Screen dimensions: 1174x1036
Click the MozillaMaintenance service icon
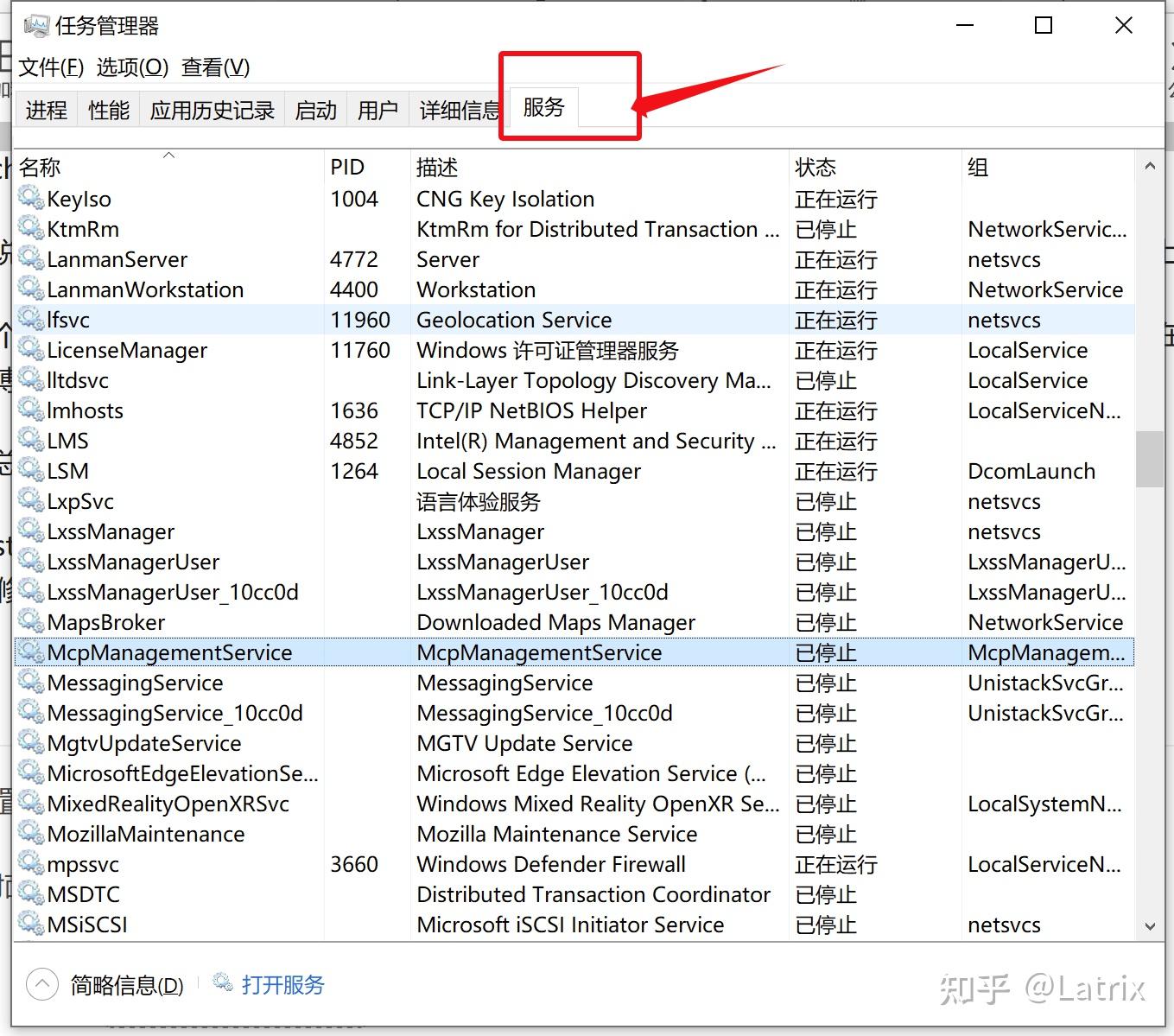click(30, 834)
